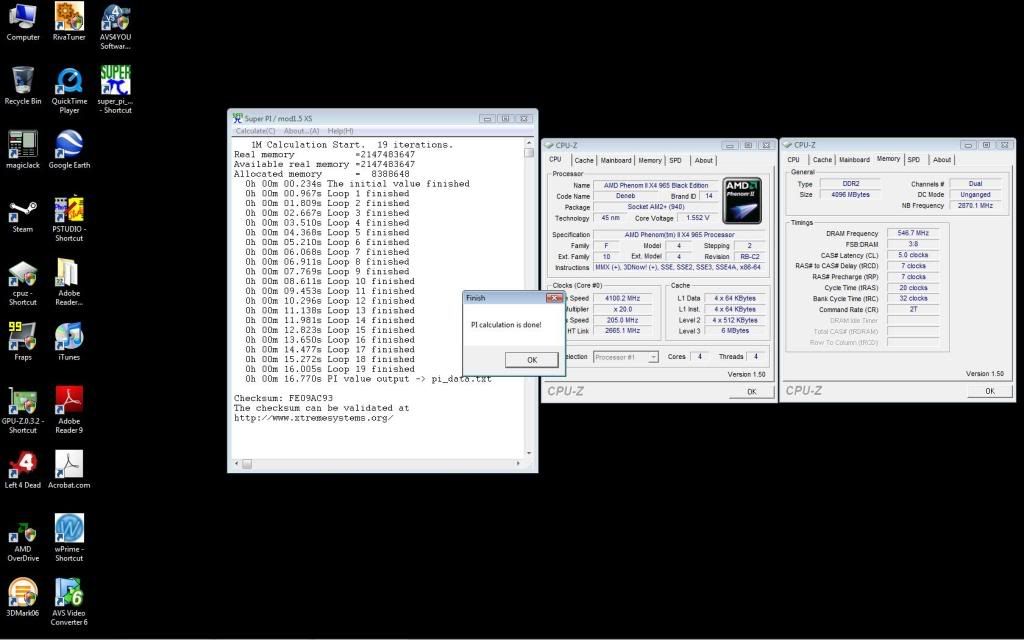Open iTunes from the desktop
This screenshot has width=1024, height=640.
point(69,342)
